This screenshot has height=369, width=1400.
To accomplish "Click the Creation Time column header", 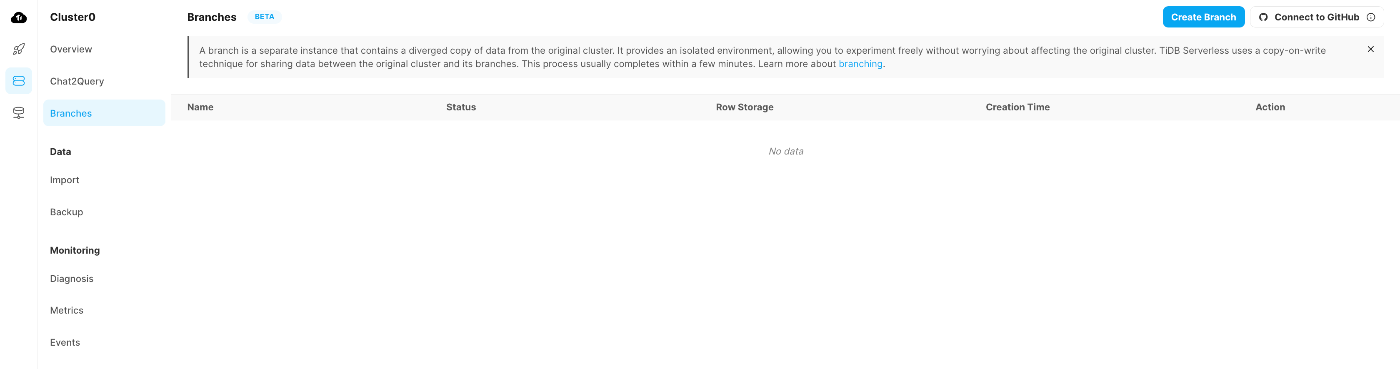I will (x=1017, y=107).
